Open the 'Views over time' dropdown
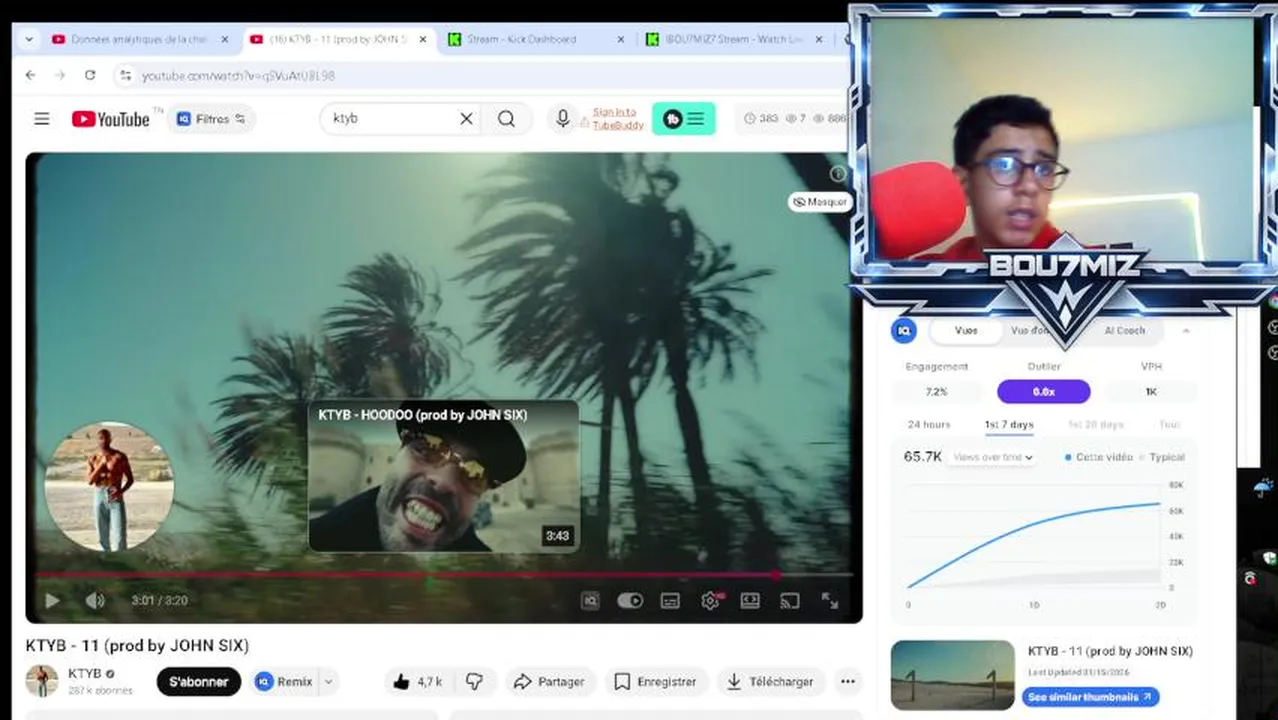Image resolution: width=1278 pixels, height=720 pixels. (x=993, y=457)
